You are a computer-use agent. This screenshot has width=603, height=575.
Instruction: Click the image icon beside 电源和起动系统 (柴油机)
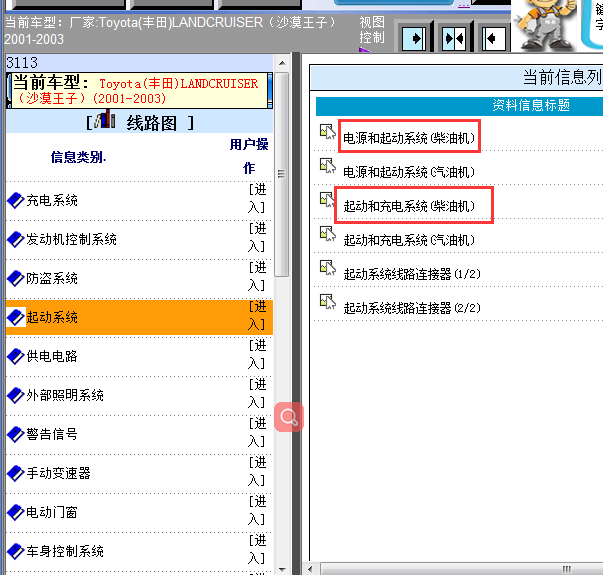tap(328, 132)
